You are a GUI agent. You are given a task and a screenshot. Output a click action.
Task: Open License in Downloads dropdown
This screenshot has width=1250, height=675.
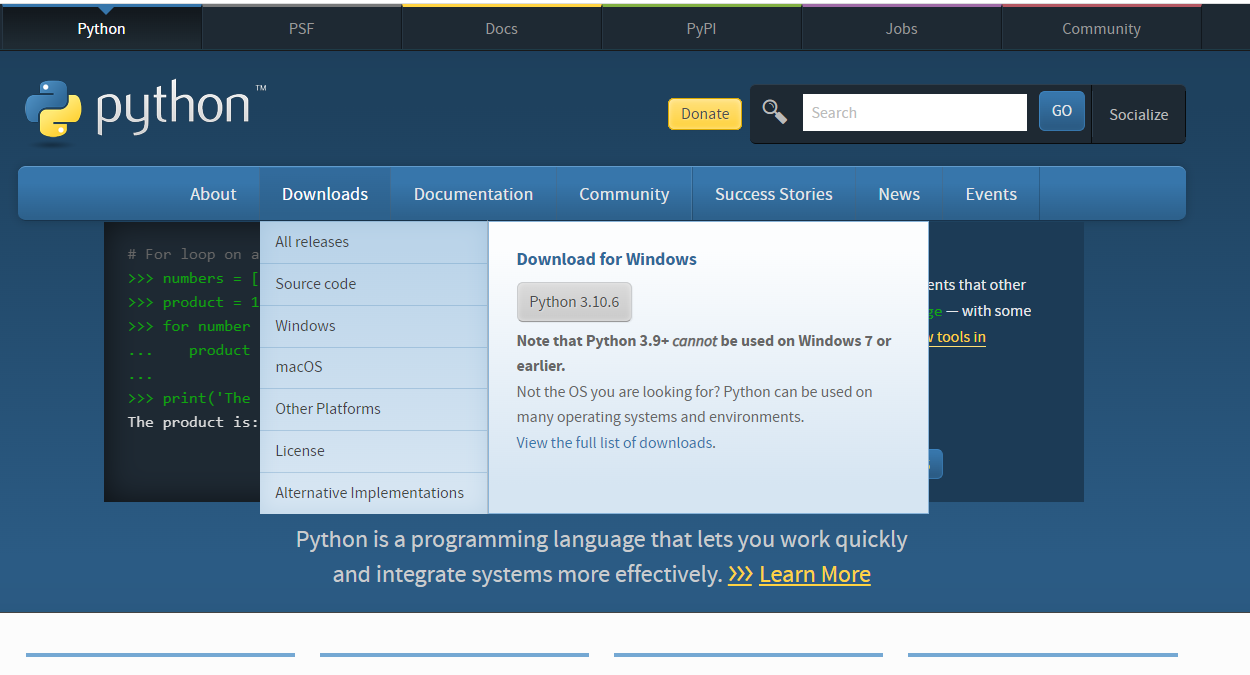pos(374,451)
